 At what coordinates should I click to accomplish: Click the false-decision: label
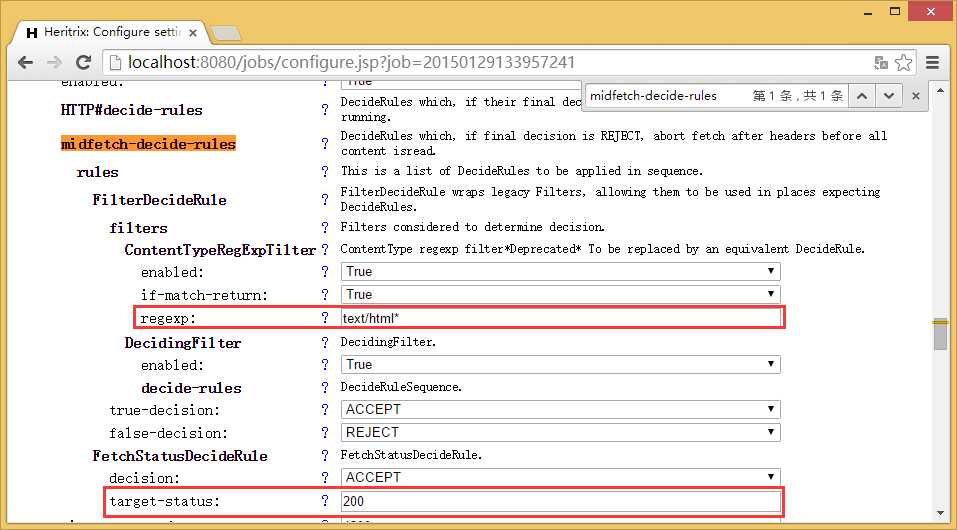point(168,433)
